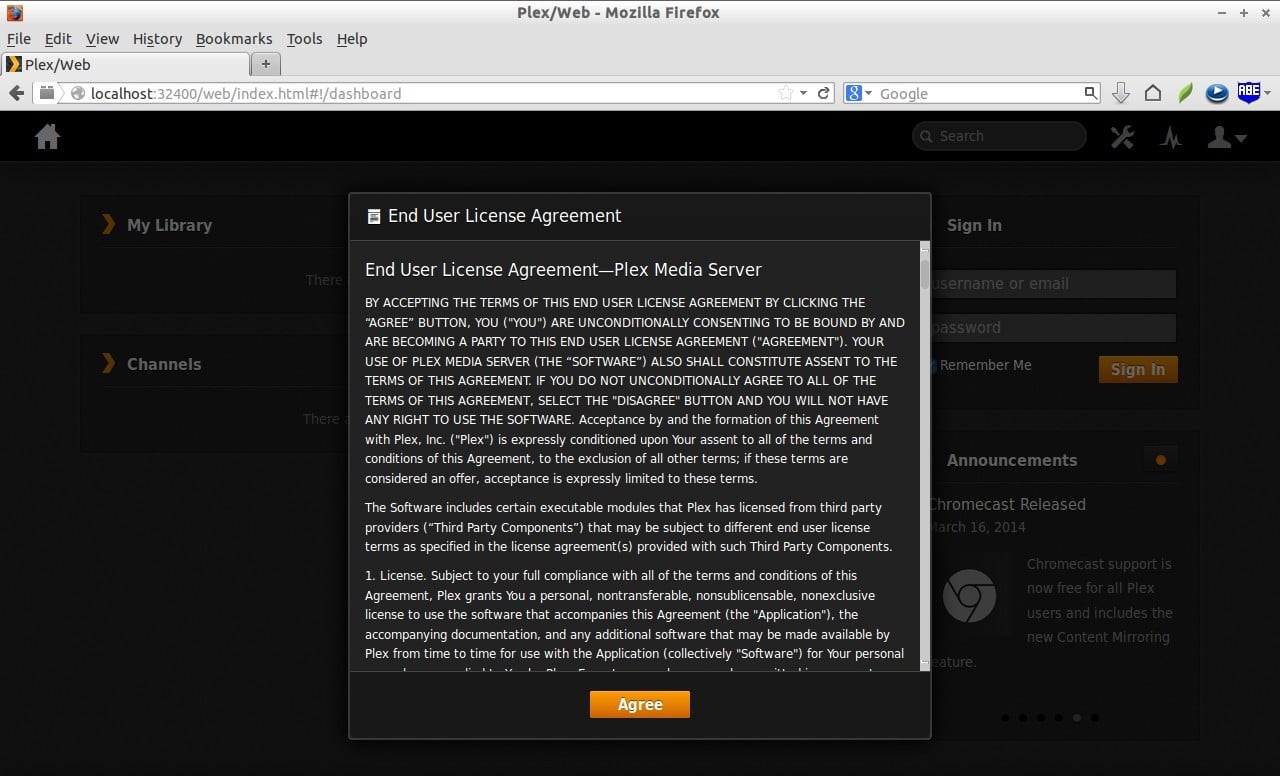Open Plex settings wrench icon
The width and height of the screenshot is (1280, 776).
click(1122, 137)
